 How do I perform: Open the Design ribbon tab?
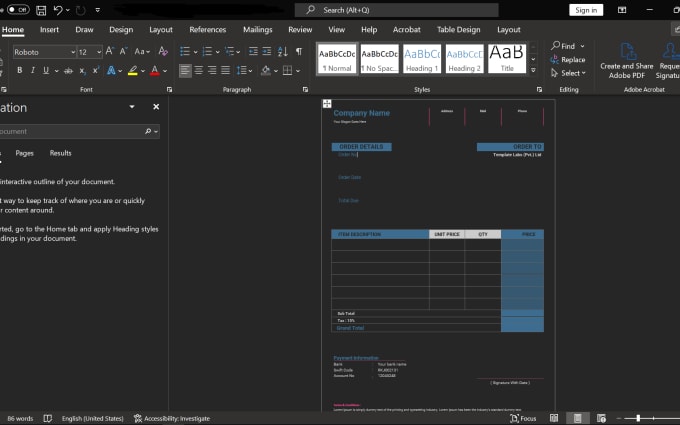(121, 29)
